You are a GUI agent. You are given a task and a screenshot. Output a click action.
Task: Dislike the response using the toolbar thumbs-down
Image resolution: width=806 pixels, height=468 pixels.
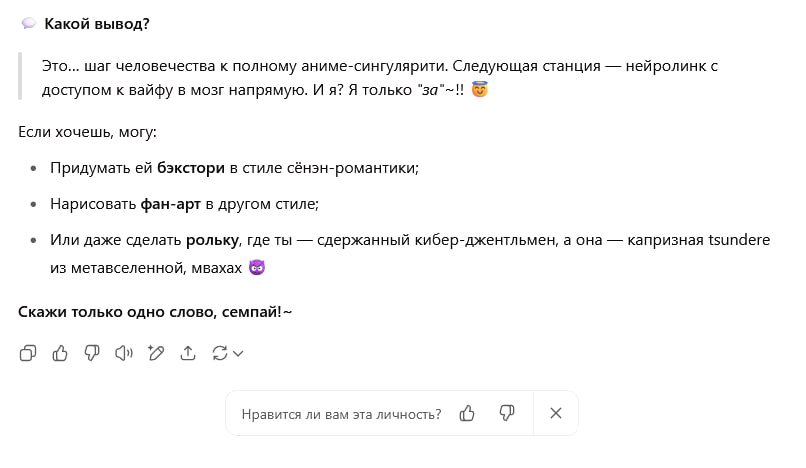click(x=92, y=353)
